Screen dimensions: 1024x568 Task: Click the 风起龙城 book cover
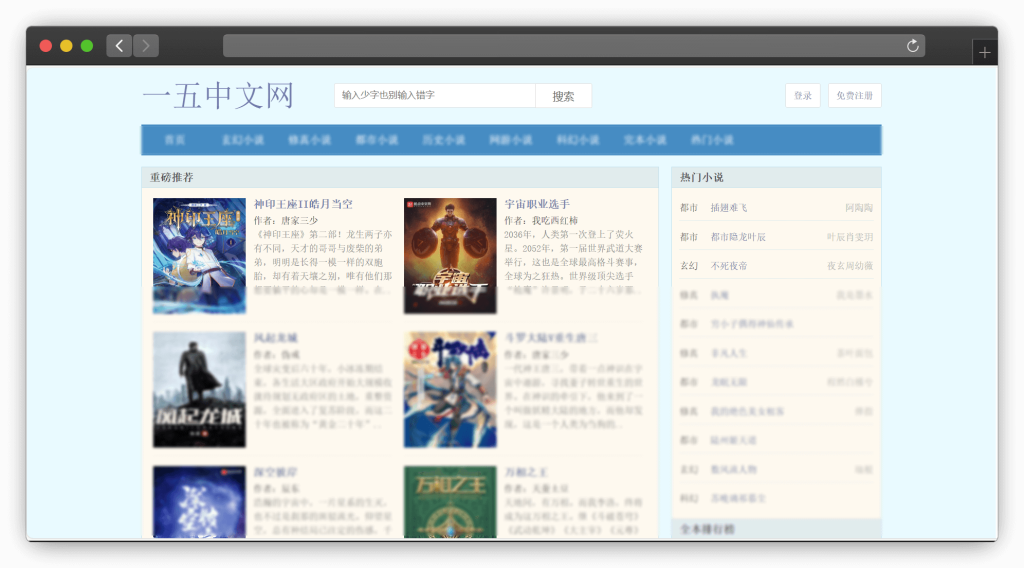tap(199, 390)
